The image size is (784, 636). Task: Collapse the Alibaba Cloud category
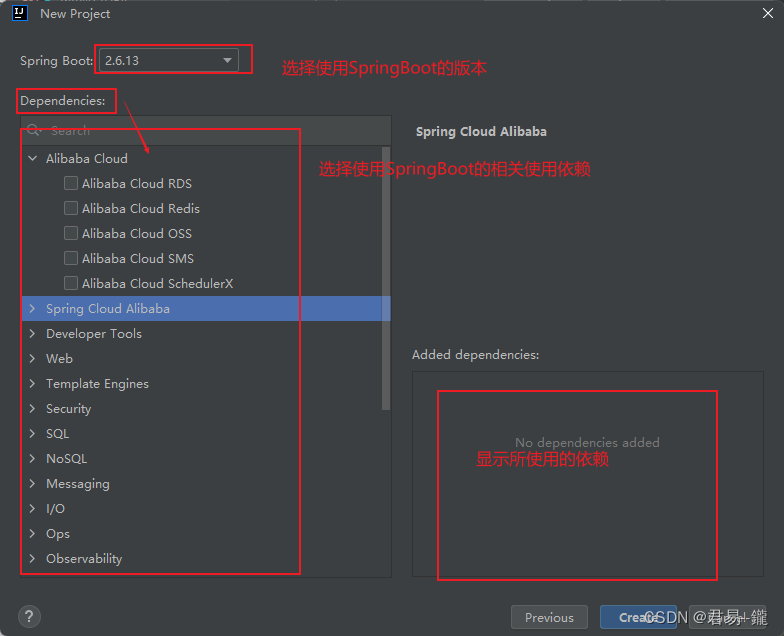[32, 158]
